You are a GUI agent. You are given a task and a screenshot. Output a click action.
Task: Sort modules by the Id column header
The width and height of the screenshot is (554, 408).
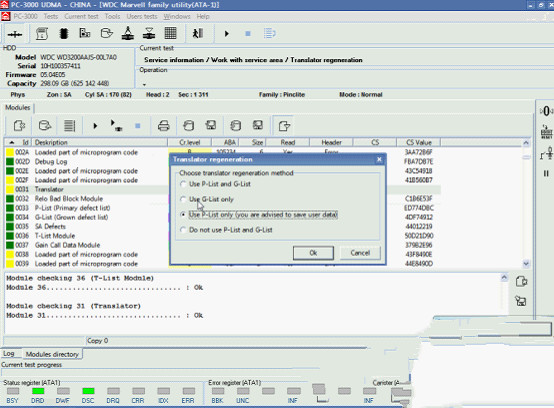coord(18,142)
